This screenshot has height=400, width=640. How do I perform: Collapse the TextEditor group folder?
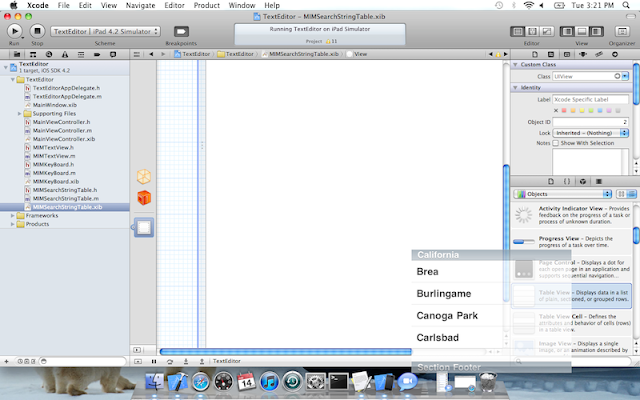pyautogui.click(x=13, y=80)
